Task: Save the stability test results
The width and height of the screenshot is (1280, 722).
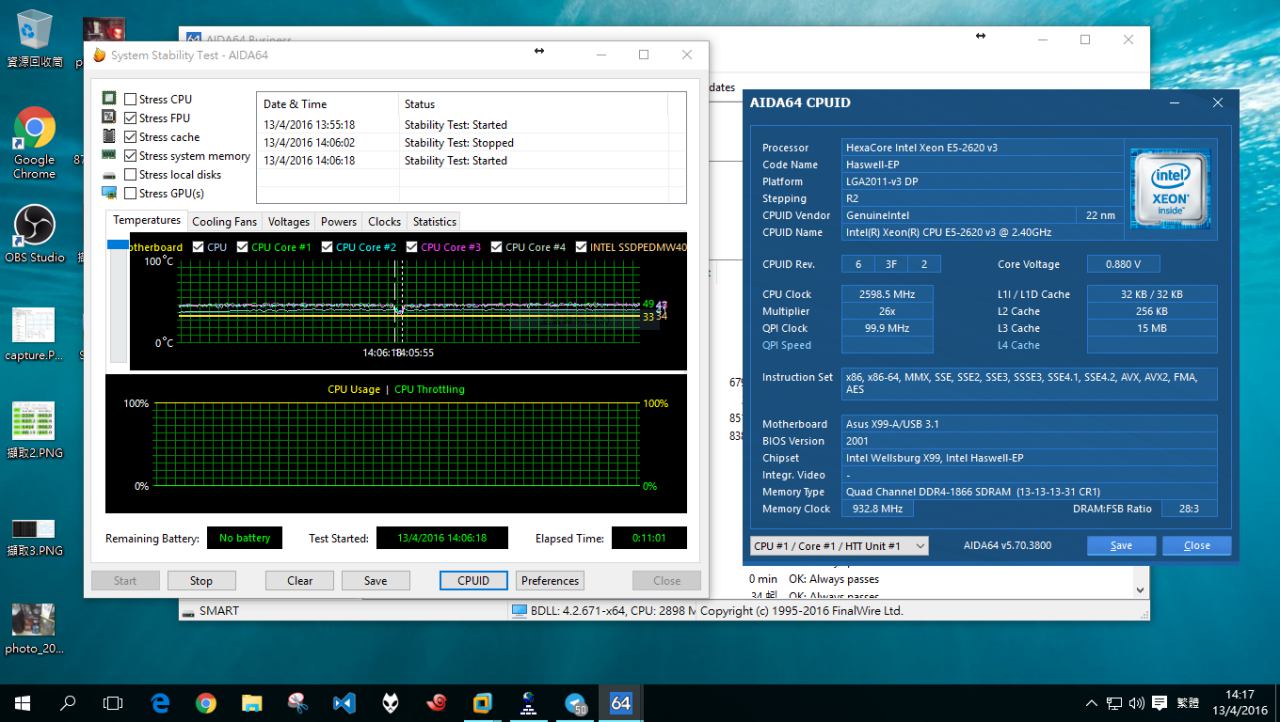Action: coord(376,580)
